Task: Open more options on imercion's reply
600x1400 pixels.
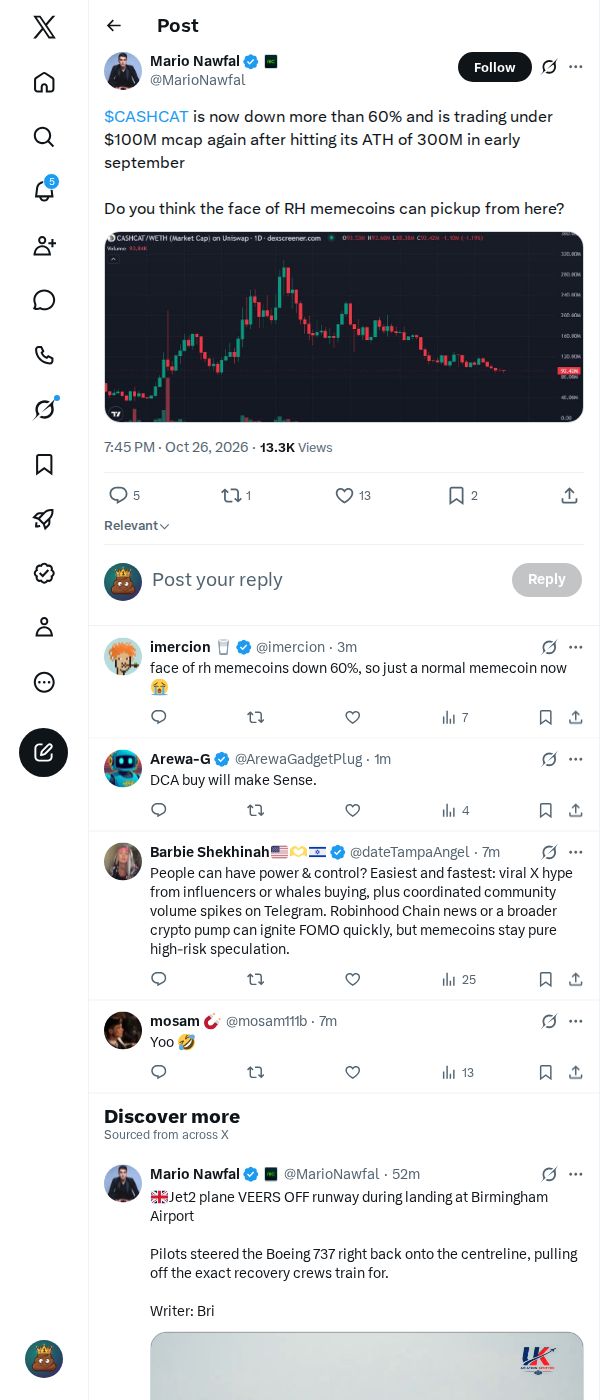Action: 576,647
